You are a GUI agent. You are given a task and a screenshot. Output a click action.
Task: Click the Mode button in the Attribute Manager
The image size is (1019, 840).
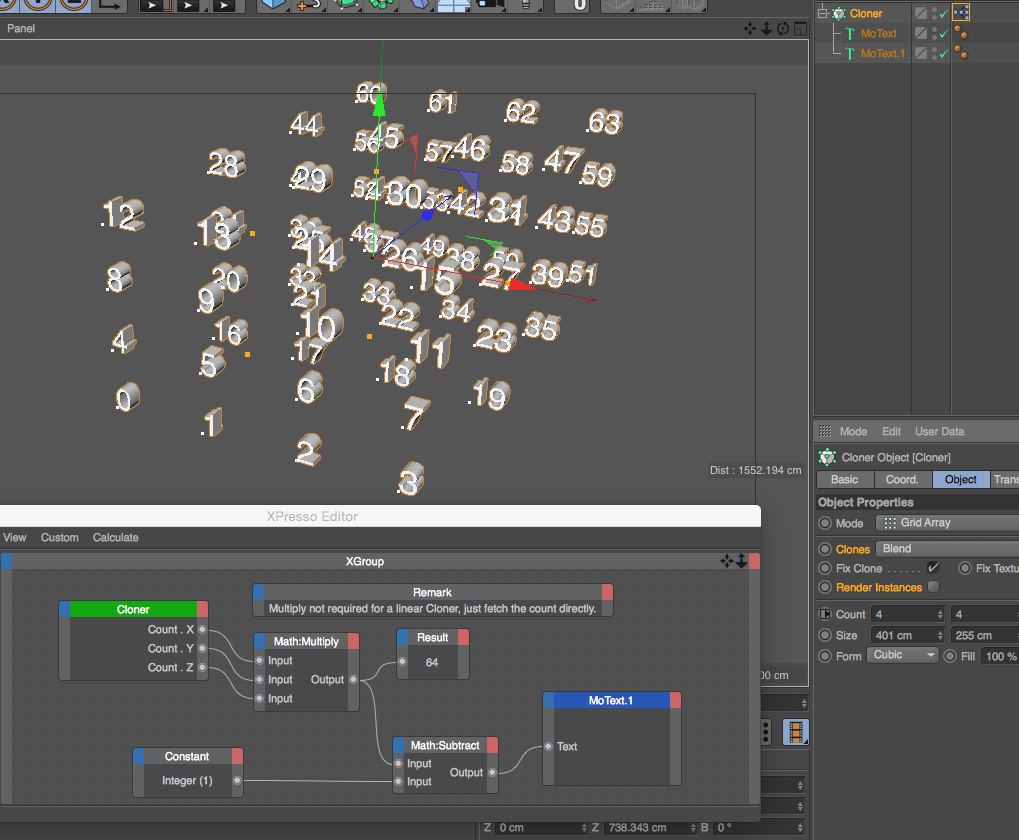tap(854, 431)
